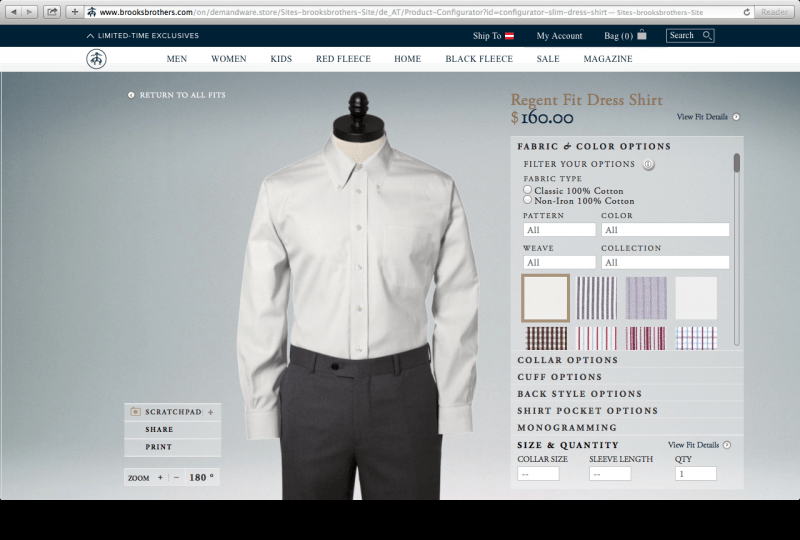
Task: Open the Women menu
Action: click(229, 59)
